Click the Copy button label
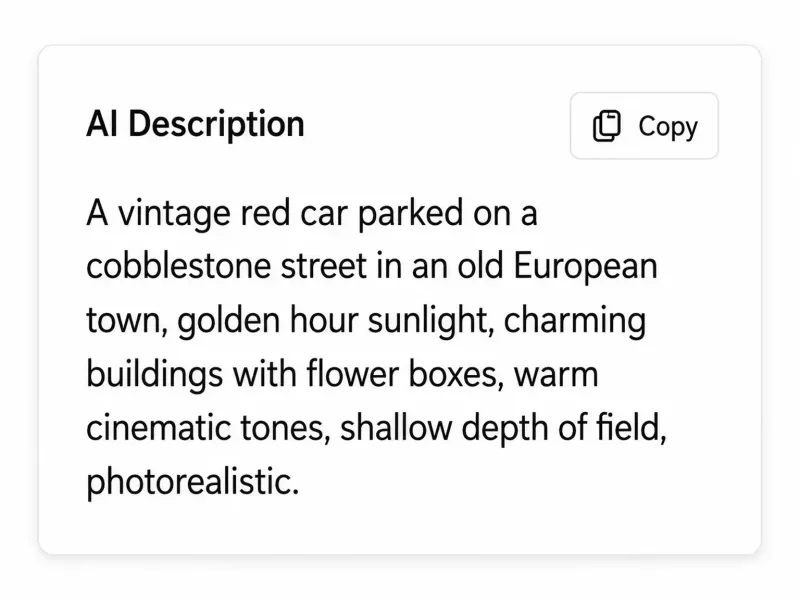 pyautogui.click(x=668, y=127)
